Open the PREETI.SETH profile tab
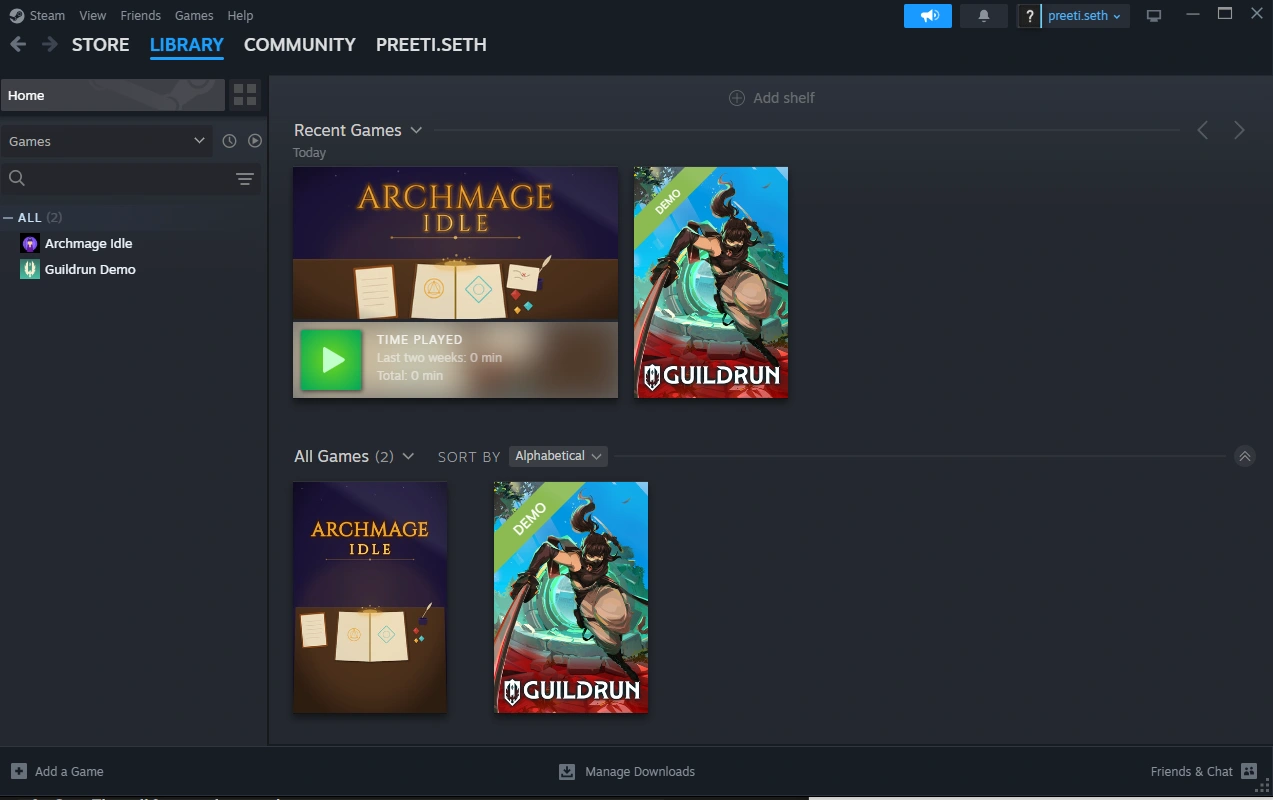Image resolution: width=1273 pixels, height=800 pixels. click(x=431, y=45)
